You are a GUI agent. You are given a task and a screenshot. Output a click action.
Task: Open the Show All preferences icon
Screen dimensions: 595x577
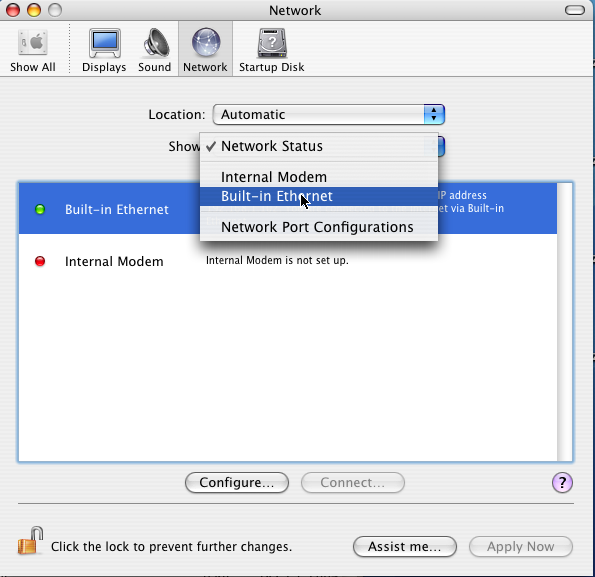pyautogui.click(x=33, y=50)
